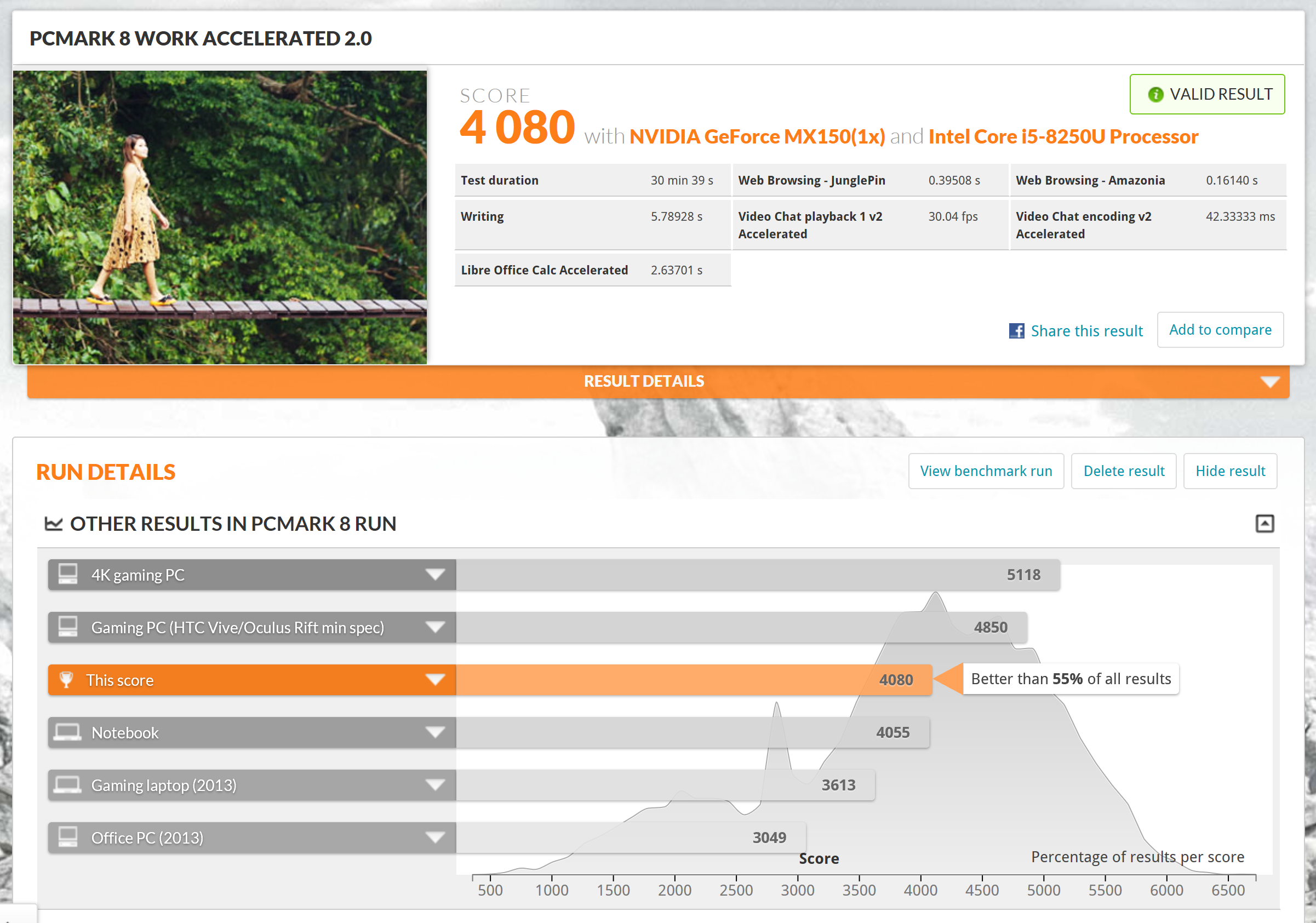Click Share this result link
Viewport: 1316px width, 923px height.
coord(1086,331)
